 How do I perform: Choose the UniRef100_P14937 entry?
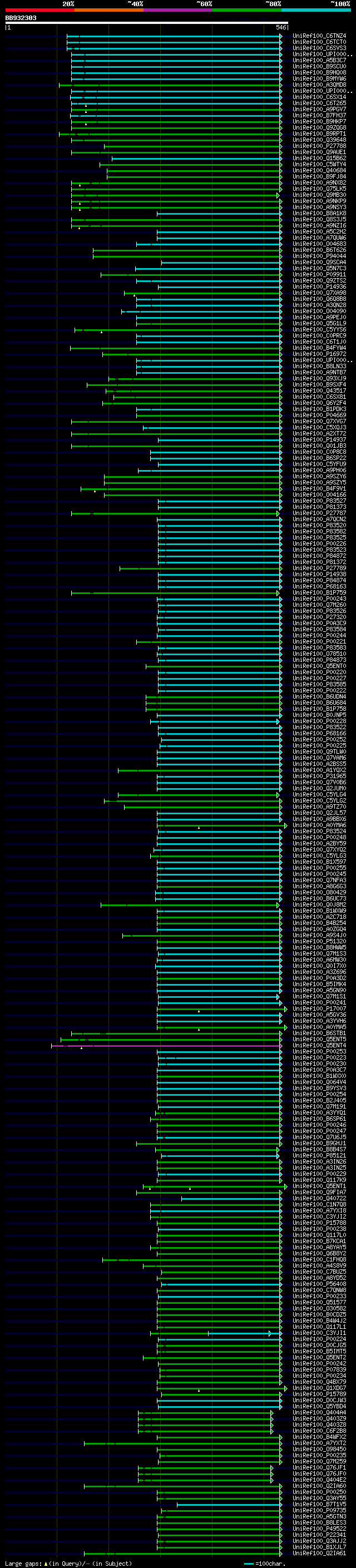pos(319,439)
